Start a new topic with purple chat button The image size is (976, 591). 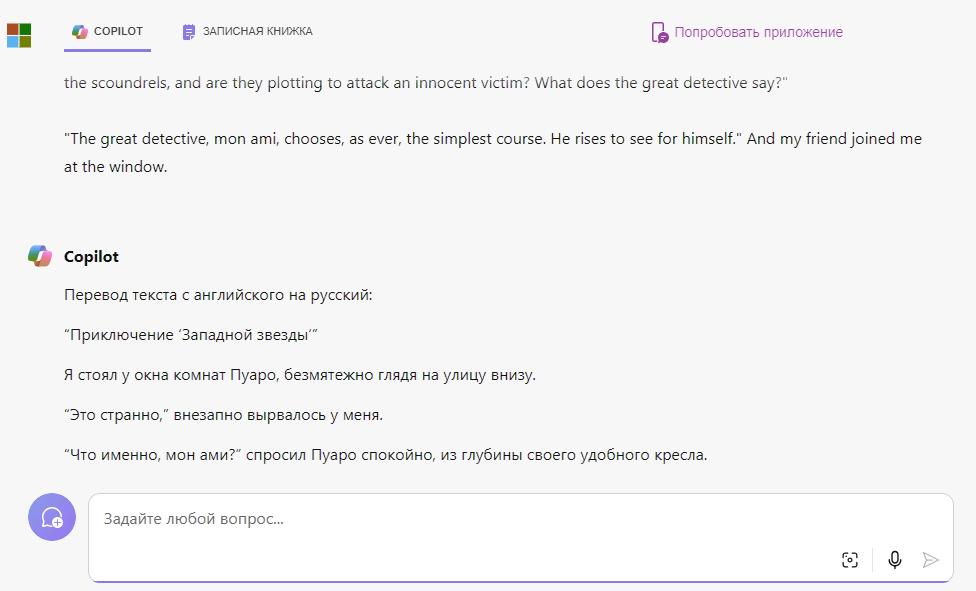(52, 517)
